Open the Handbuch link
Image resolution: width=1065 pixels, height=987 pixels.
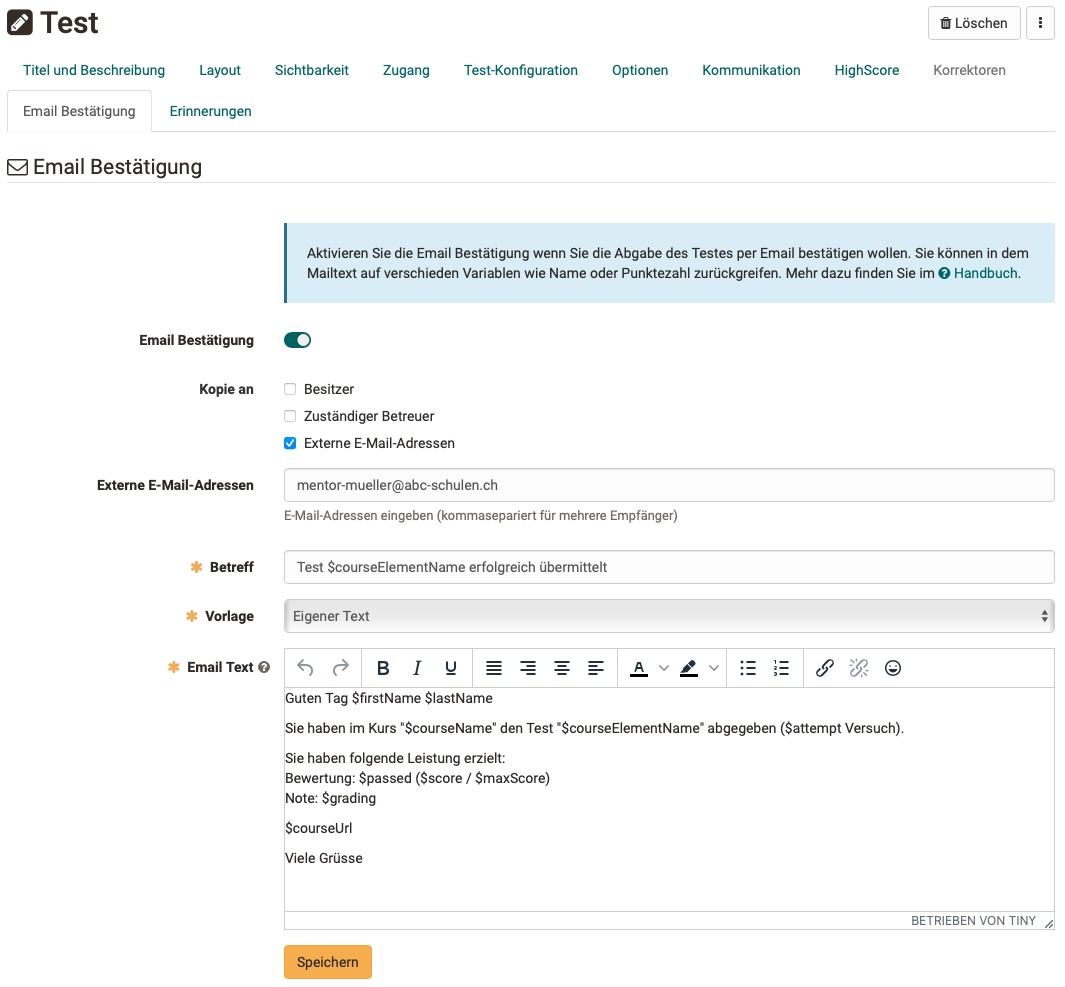(x=985, y=273)
